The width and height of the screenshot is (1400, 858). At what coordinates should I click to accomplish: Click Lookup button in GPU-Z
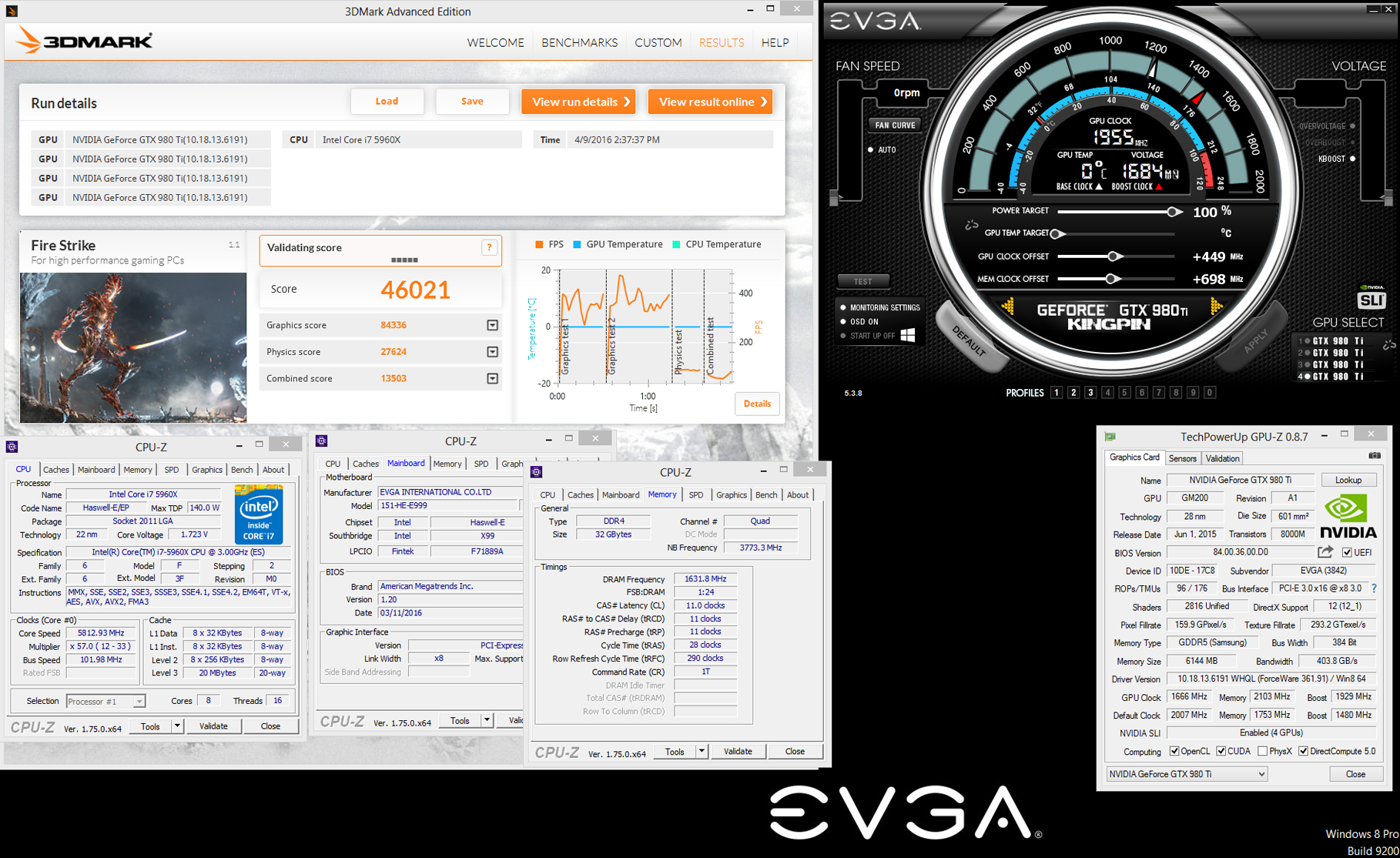click(x=1348, y=480)
